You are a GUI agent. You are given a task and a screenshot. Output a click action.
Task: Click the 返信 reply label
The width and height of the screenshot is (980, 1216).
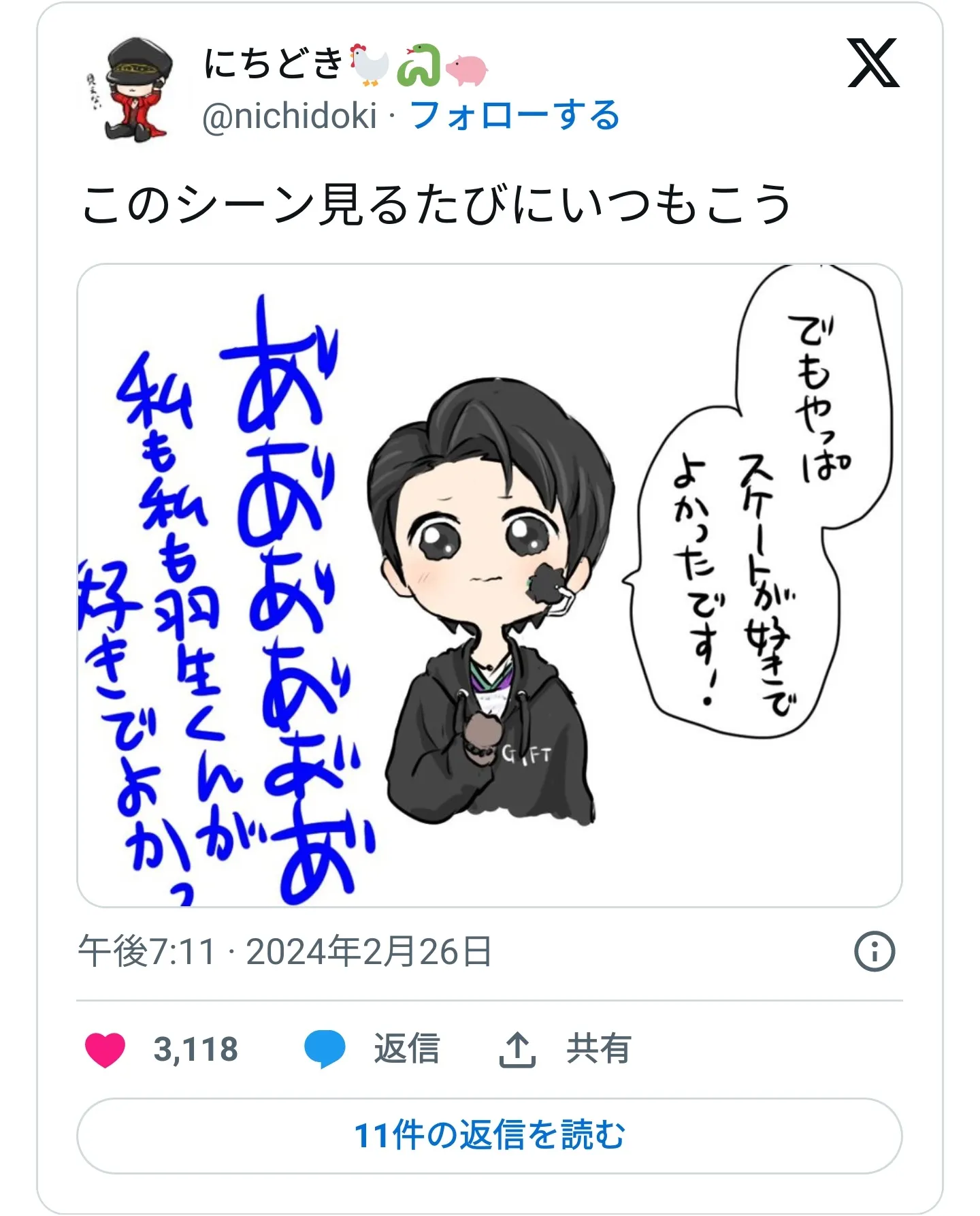406,1049
